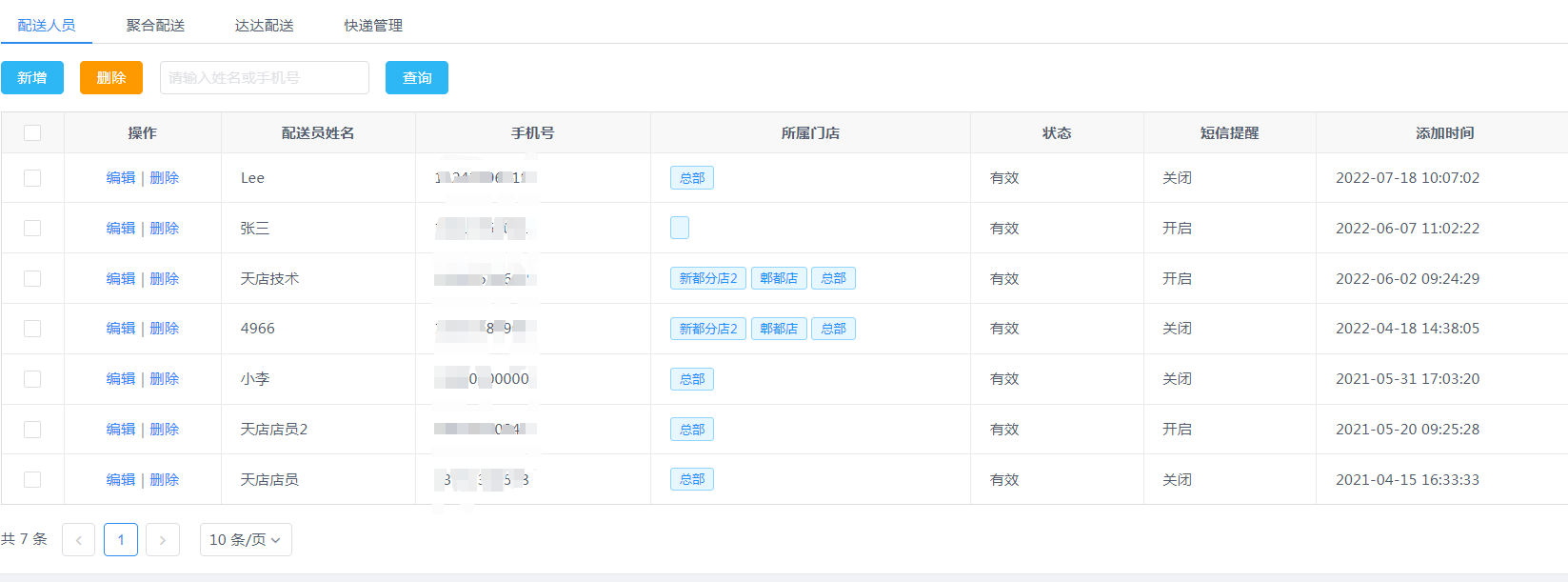Click the 查询 search button
This screenshot has width=1568, height=582.
417,78
